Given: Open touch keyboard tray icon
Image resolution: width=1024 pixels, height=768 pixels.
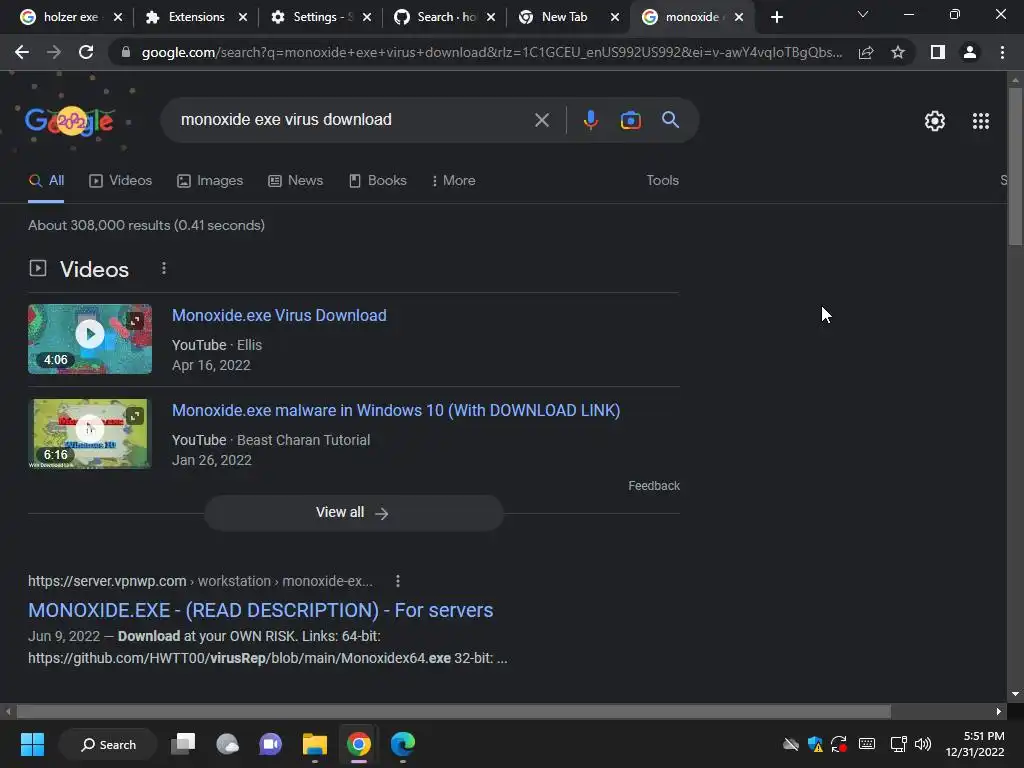Looking at the screenshot, I should pos(867,744).
